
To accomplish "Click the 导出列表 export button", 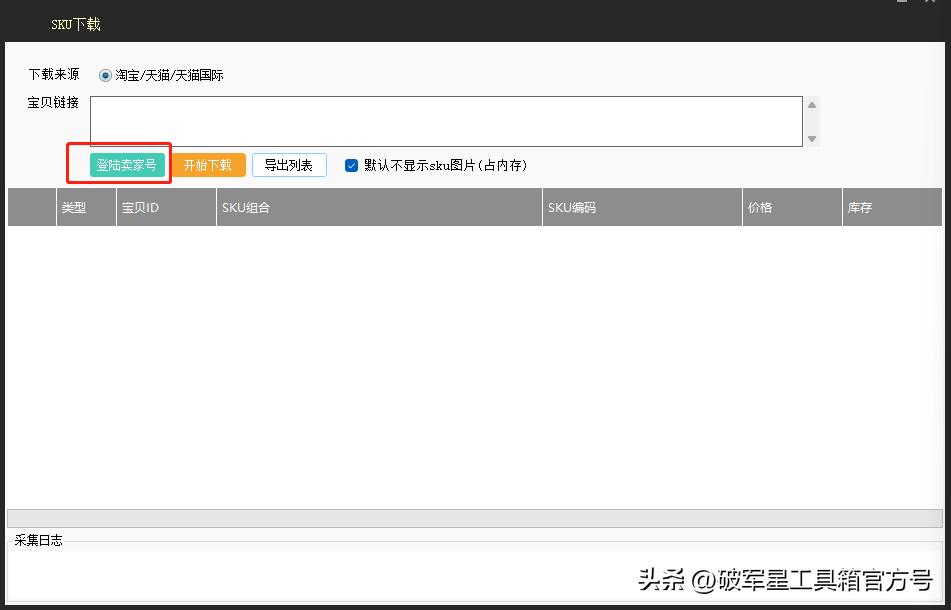I will (x=289, y=165).
